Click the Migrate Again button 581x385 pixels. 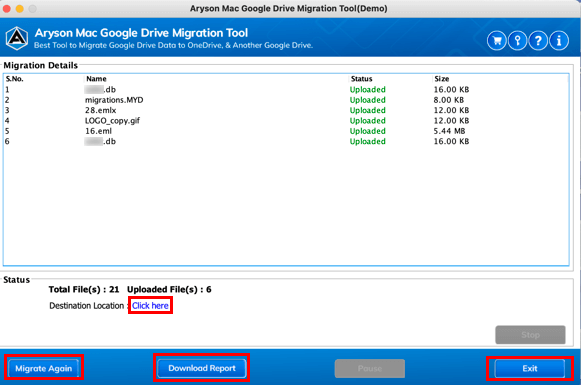(x=44, y=368)
